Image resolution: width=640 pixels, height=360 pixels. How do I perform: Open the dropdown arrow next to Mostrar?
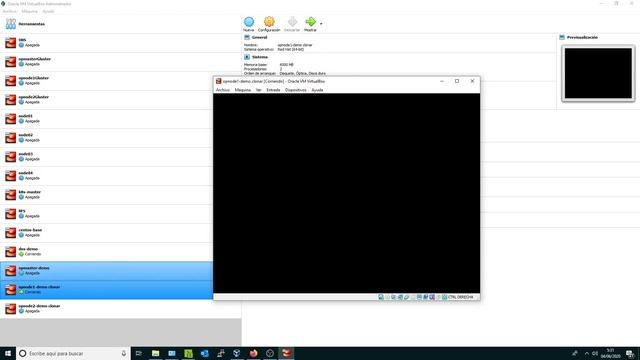(321, 24)
